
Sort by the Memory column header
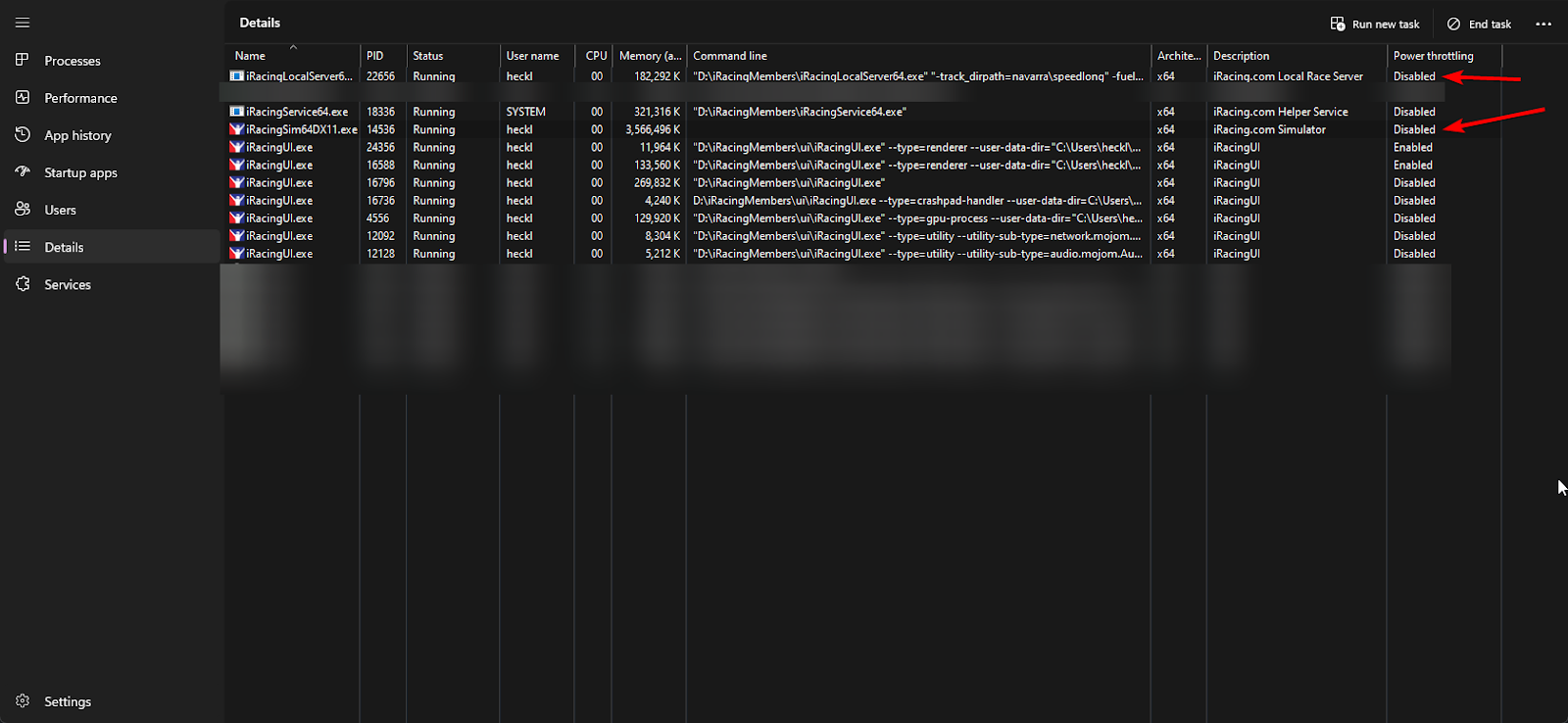[650, 56]
